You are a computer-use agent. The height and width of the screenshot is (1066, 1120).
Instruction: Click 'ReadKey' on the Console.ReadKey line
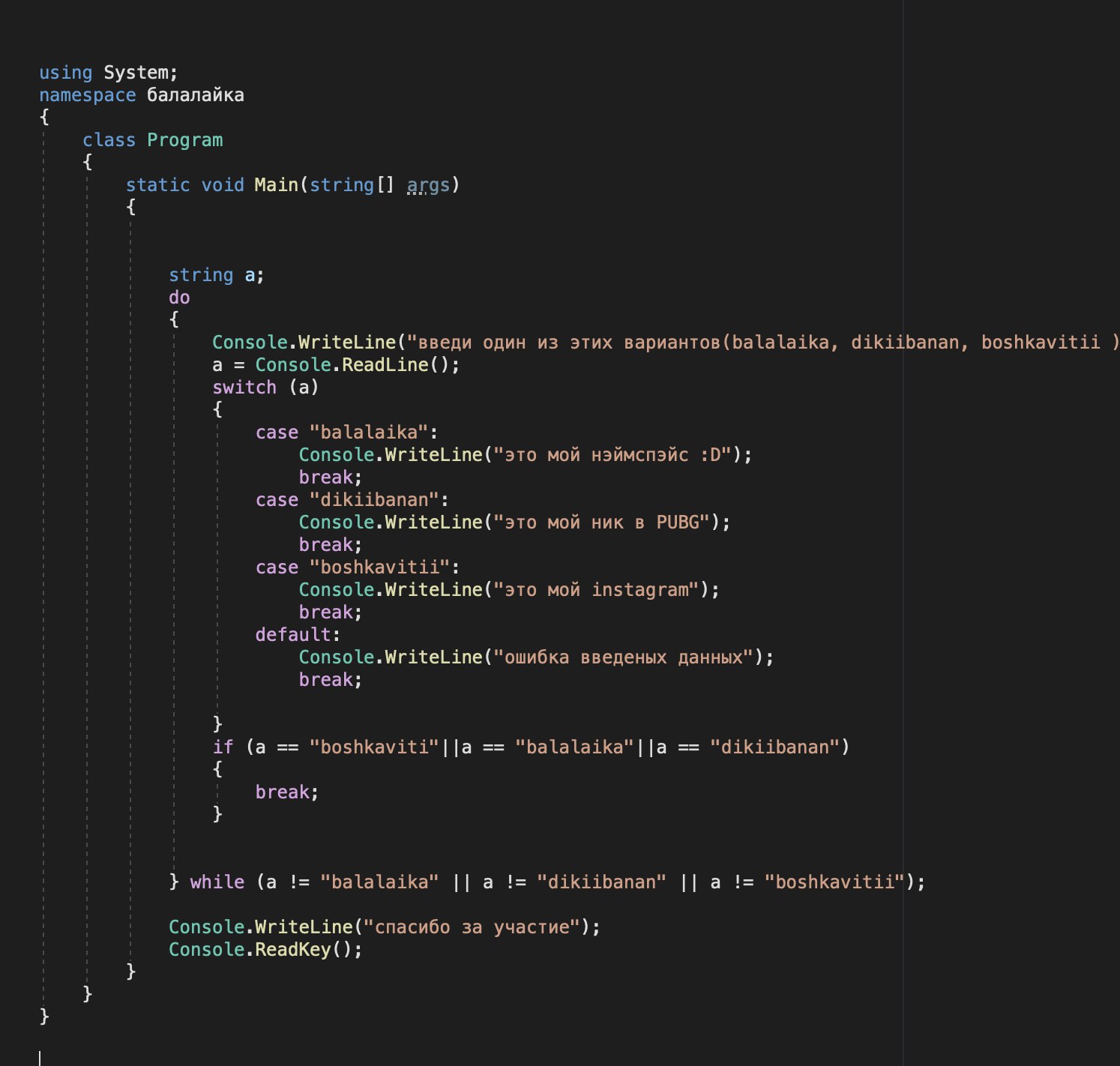click(292, 950)
